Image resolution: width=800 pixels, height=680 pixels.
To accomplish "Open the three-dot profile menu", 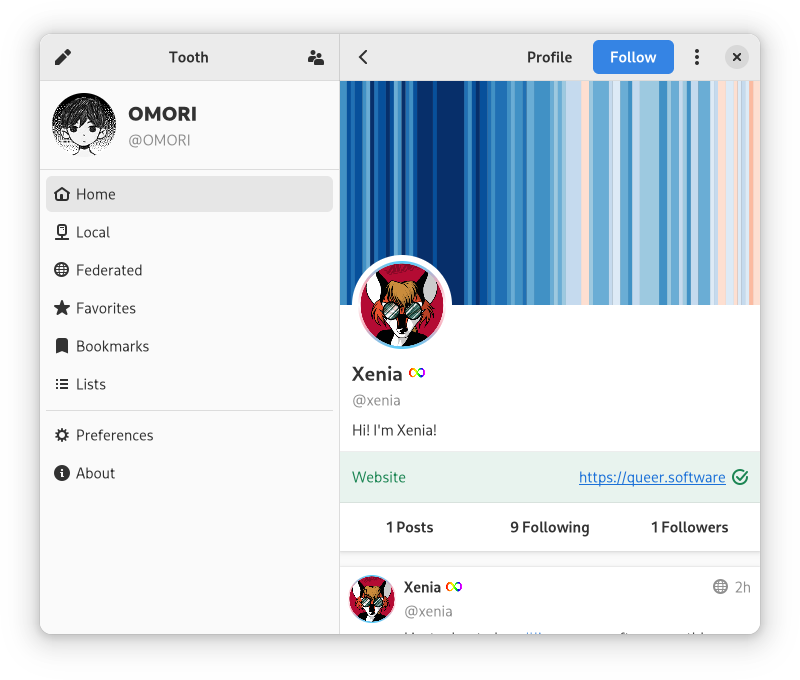I will (x=697, y=57).
